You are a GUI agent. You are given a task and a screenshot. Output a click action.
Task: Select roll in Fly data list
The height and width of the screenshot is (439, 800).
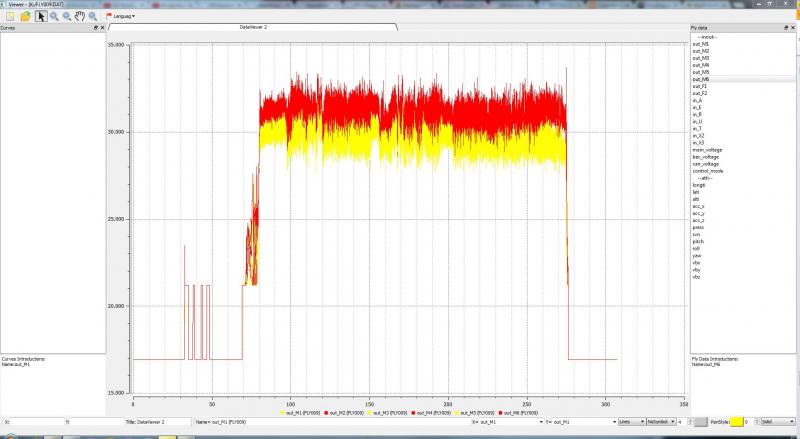(x=696, y=249)
